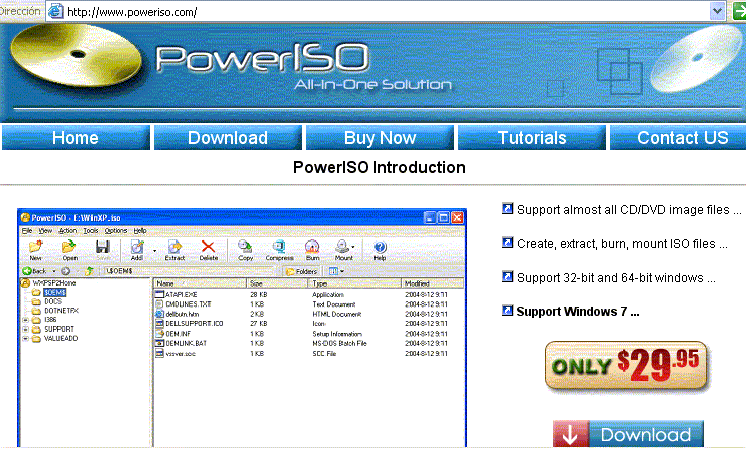
Task: Click the Extract icon in the toolbar
Action: pyautogui.click(x=175, y=246)
